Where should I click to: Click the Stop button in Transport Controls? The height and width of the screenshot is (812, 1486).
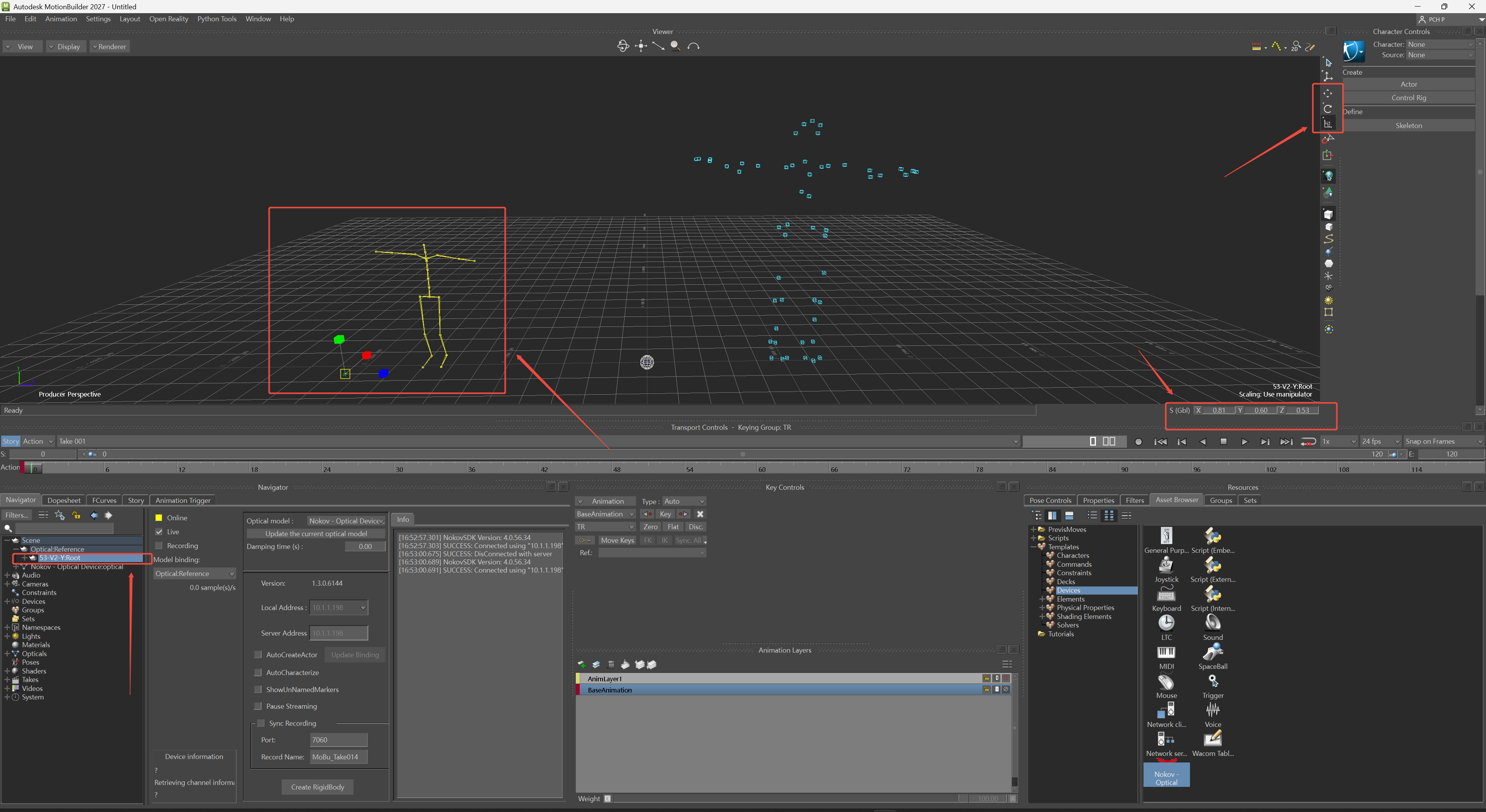(x=1224, y=442)
